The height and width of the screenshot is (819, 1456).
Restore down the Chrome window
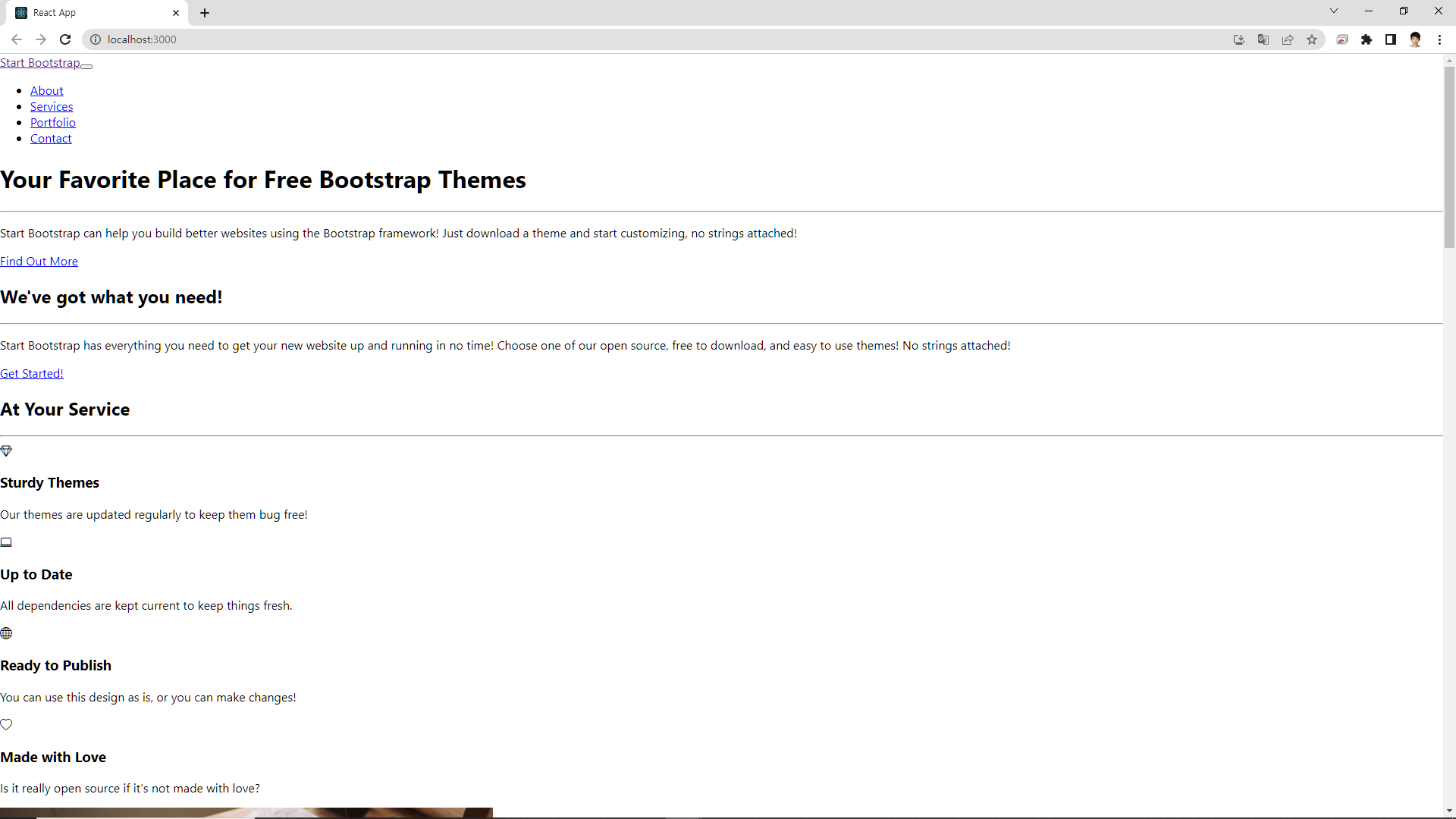click(x=1404, y=11)
